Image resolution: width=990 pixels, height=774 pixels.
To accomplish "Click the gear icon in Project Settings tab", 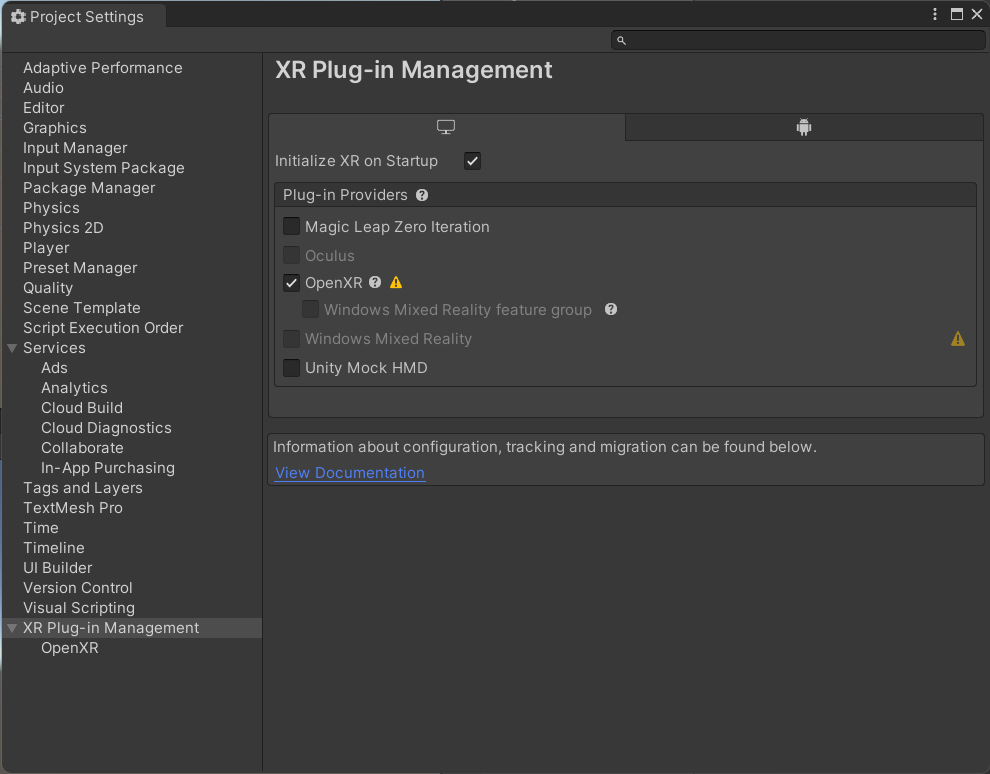I will [18, 16].
